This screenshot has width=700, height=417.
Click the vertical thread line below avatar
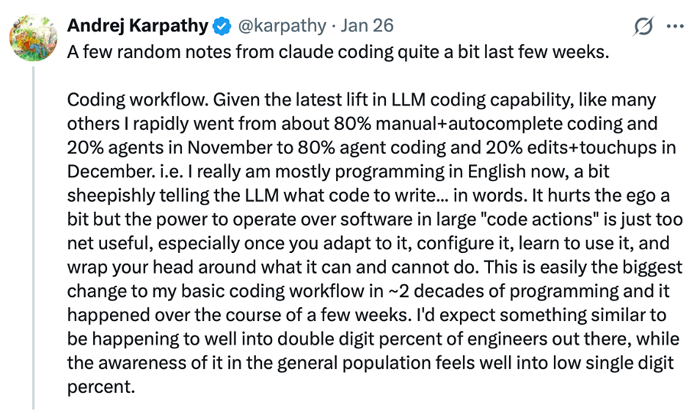[x=33, y=240]
